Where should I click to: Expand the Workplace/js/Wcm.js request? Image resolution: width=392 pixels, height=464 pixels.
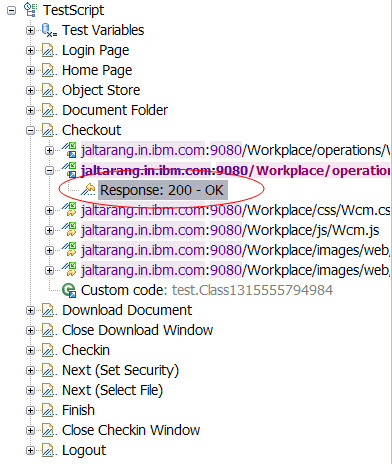(49, 230)
